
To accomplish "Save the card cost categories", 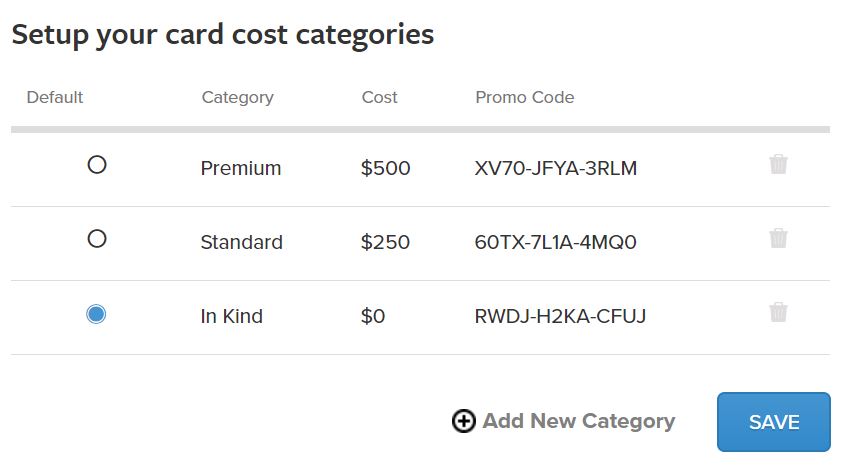I will (x=773, y=422).
